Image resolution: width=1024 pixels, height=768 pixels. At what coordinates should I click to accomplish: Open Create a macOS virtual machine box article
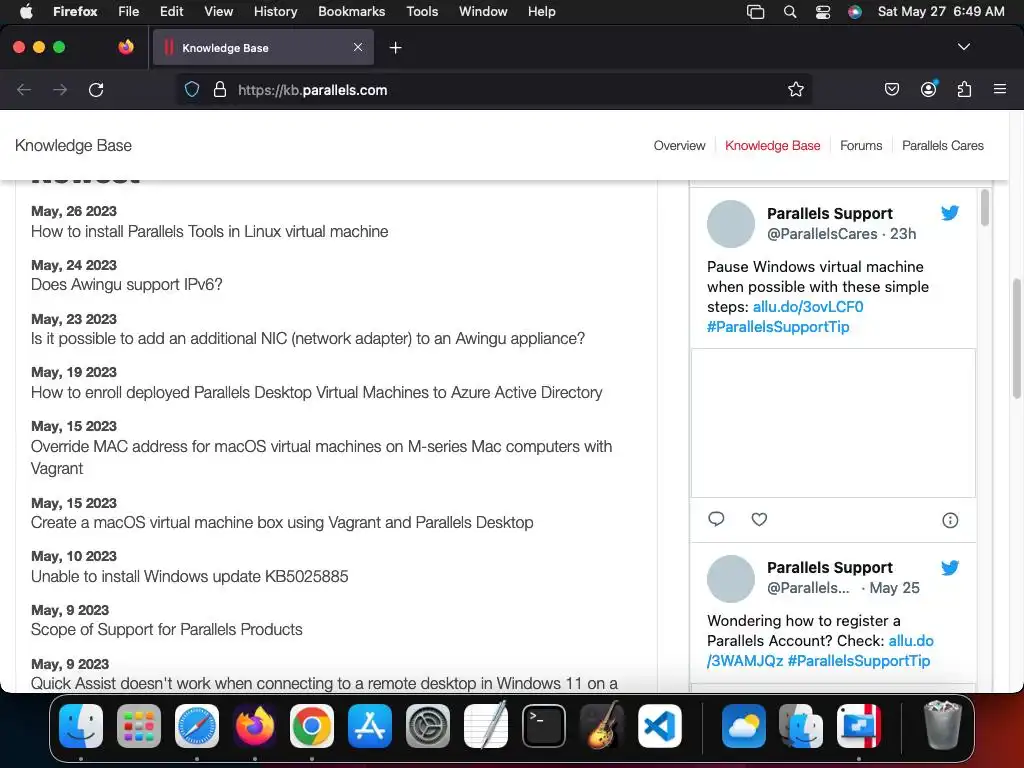point(282,522)
